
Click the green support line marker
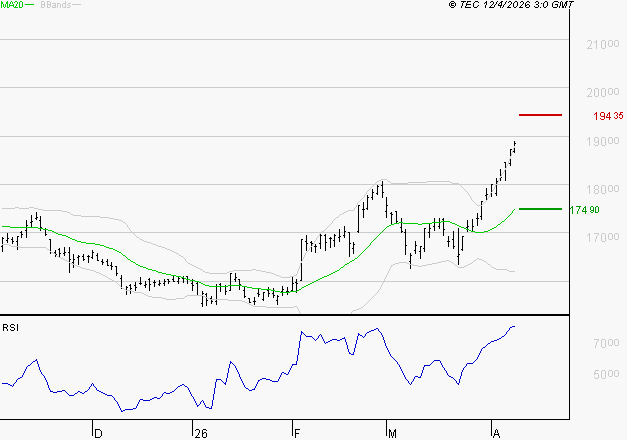pyautogui.click(x=541, y=209)
